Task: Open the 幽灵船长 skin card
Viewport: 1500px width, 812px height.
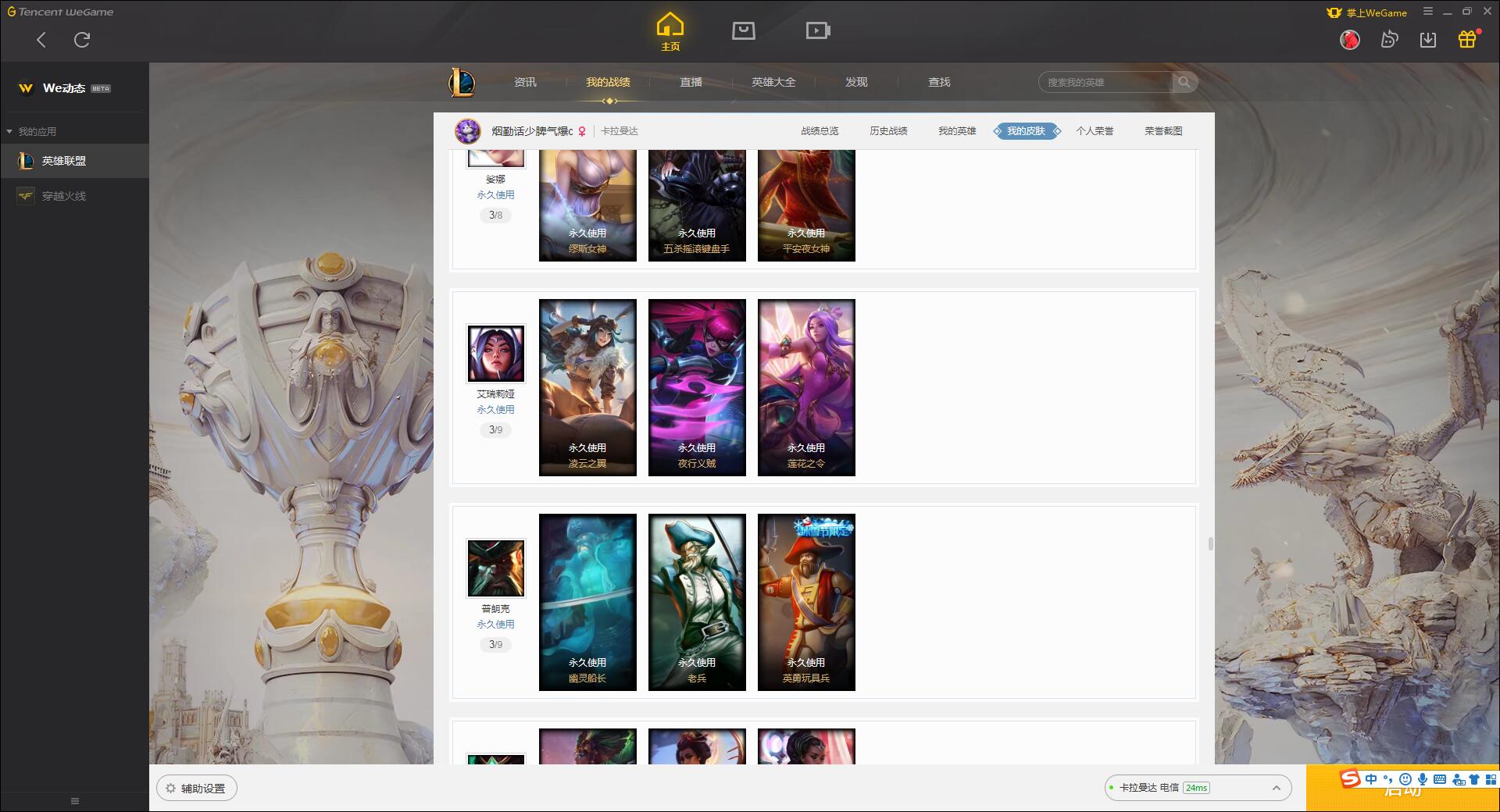Action: point(587,602)
